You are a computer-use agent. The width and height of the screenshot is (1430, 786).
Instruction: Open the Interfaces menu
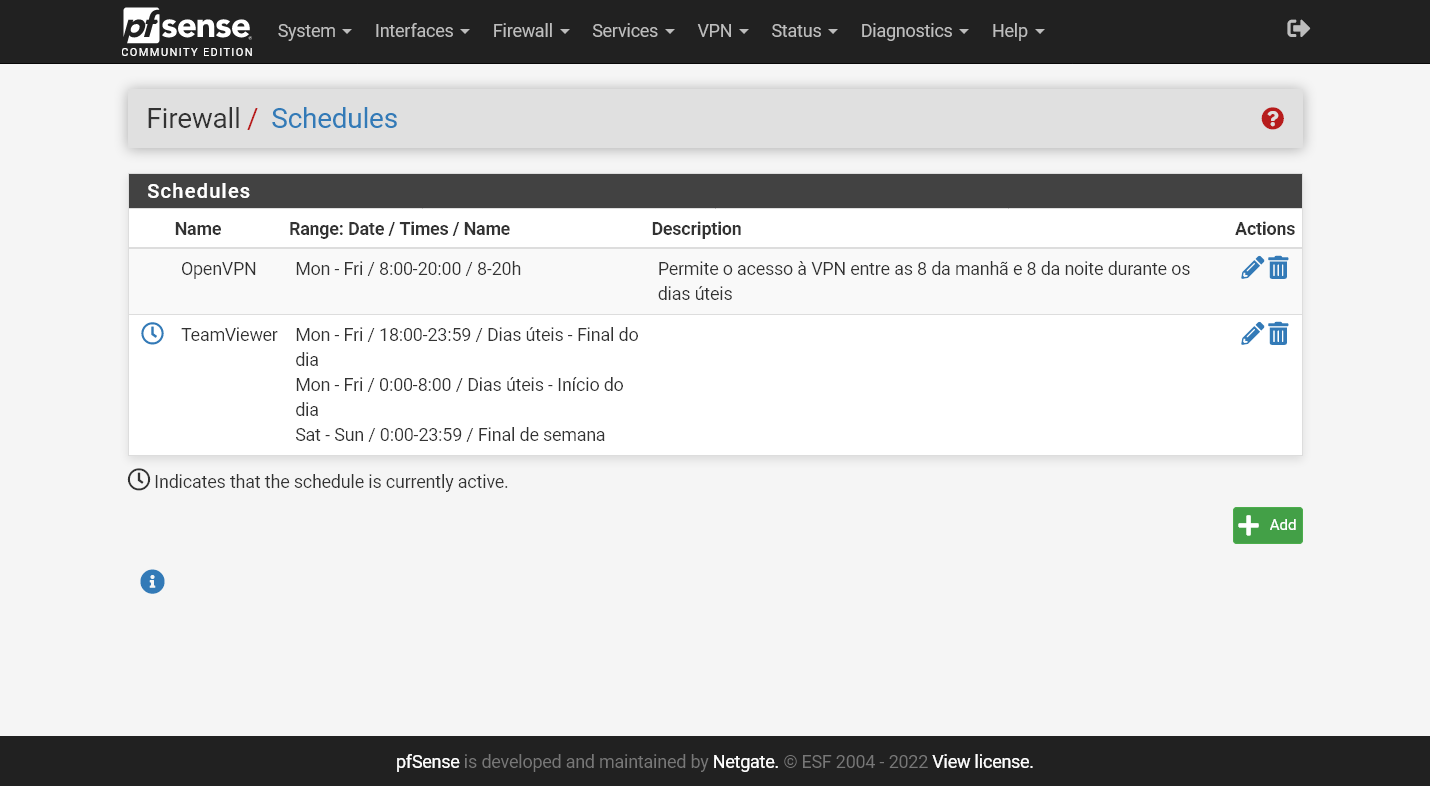pyautogui.click(x=421, y=31)
